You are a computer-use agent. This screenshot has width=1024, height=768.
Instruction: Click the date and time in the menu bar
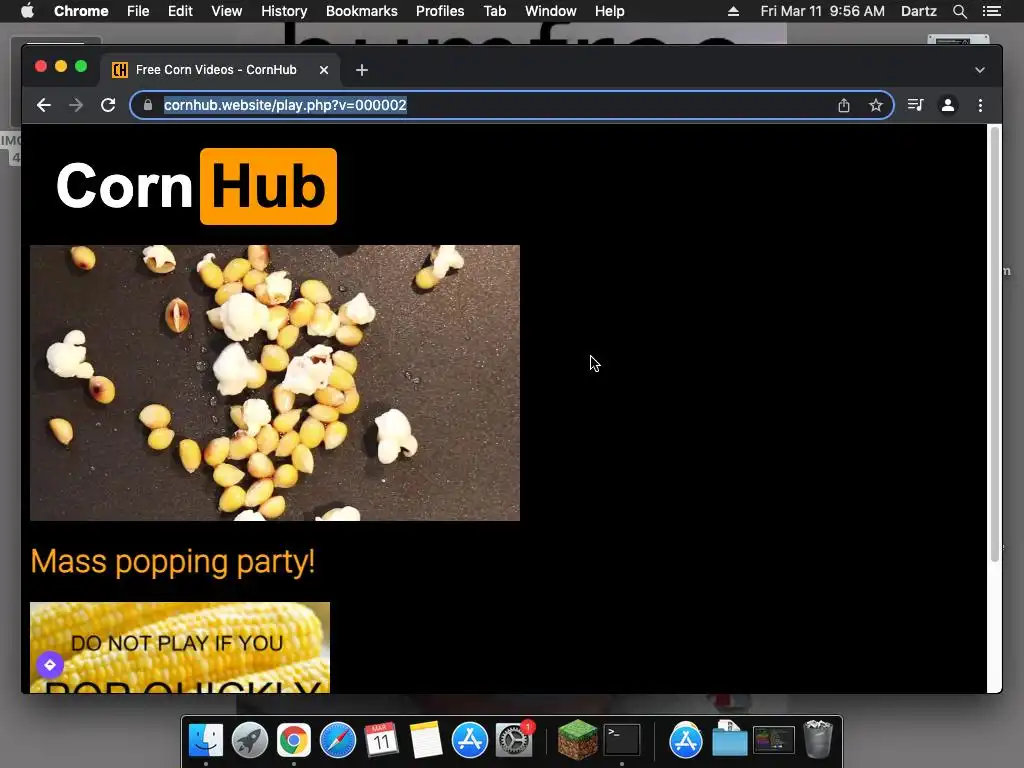822,11
